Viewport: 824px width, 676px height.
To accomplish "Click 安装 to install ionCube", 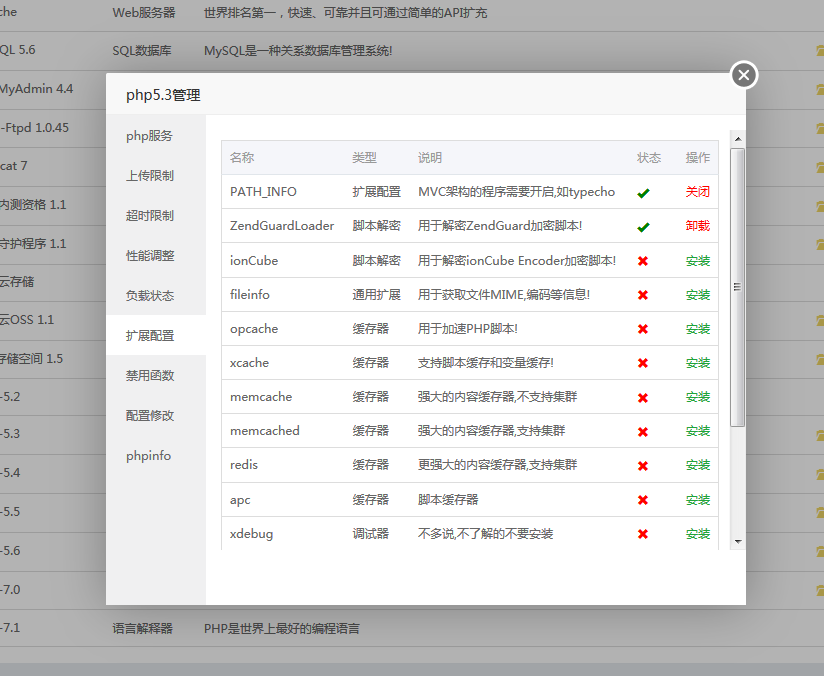I will [698, 260].
